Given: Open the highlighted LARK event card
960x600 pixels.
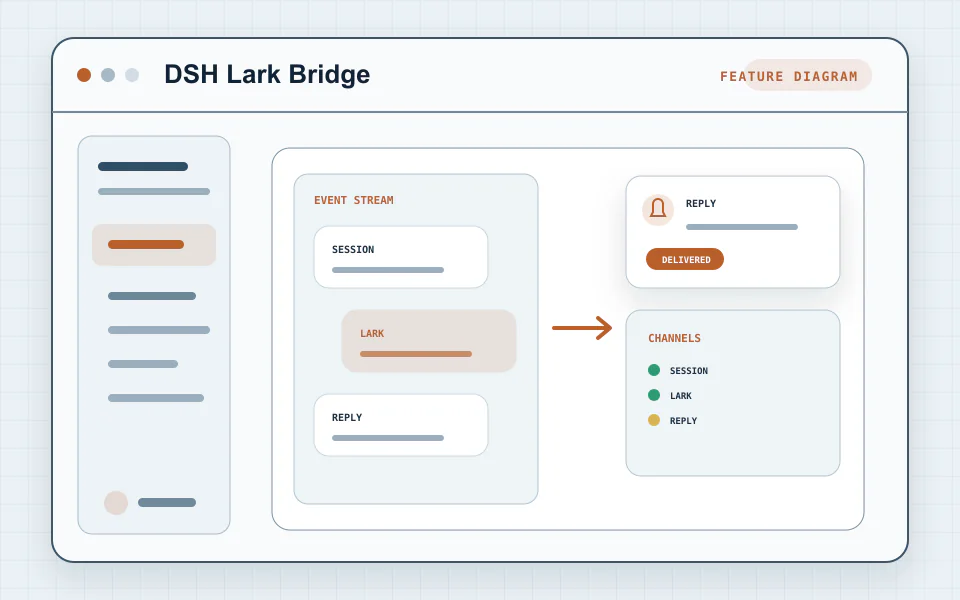Looking at the screenshot, I should tap(429, 341).
